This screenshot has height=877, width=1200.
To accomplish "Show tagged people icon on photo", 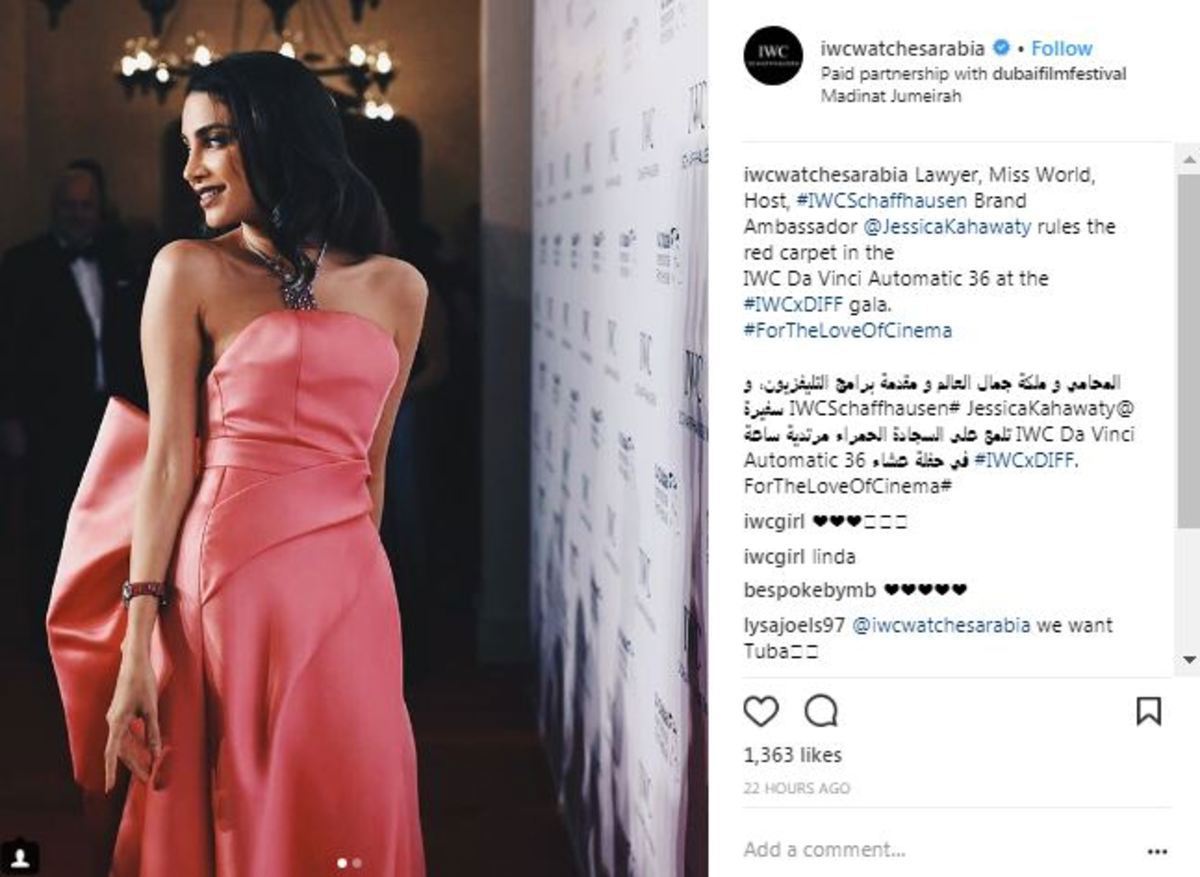I will point(20,857).
